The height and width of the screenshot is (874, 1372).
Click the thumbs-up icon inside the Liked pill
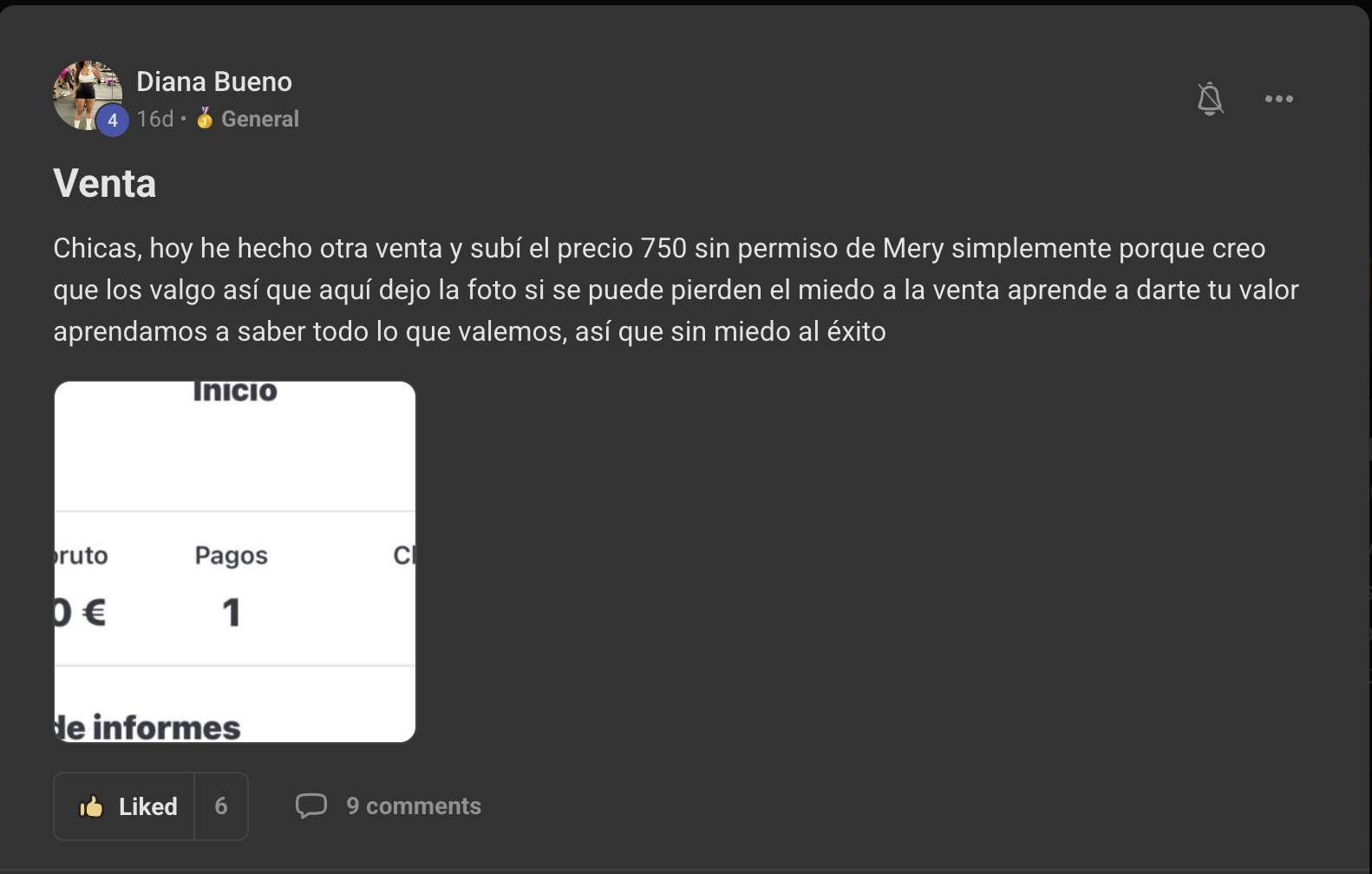(x=90, y=806)
